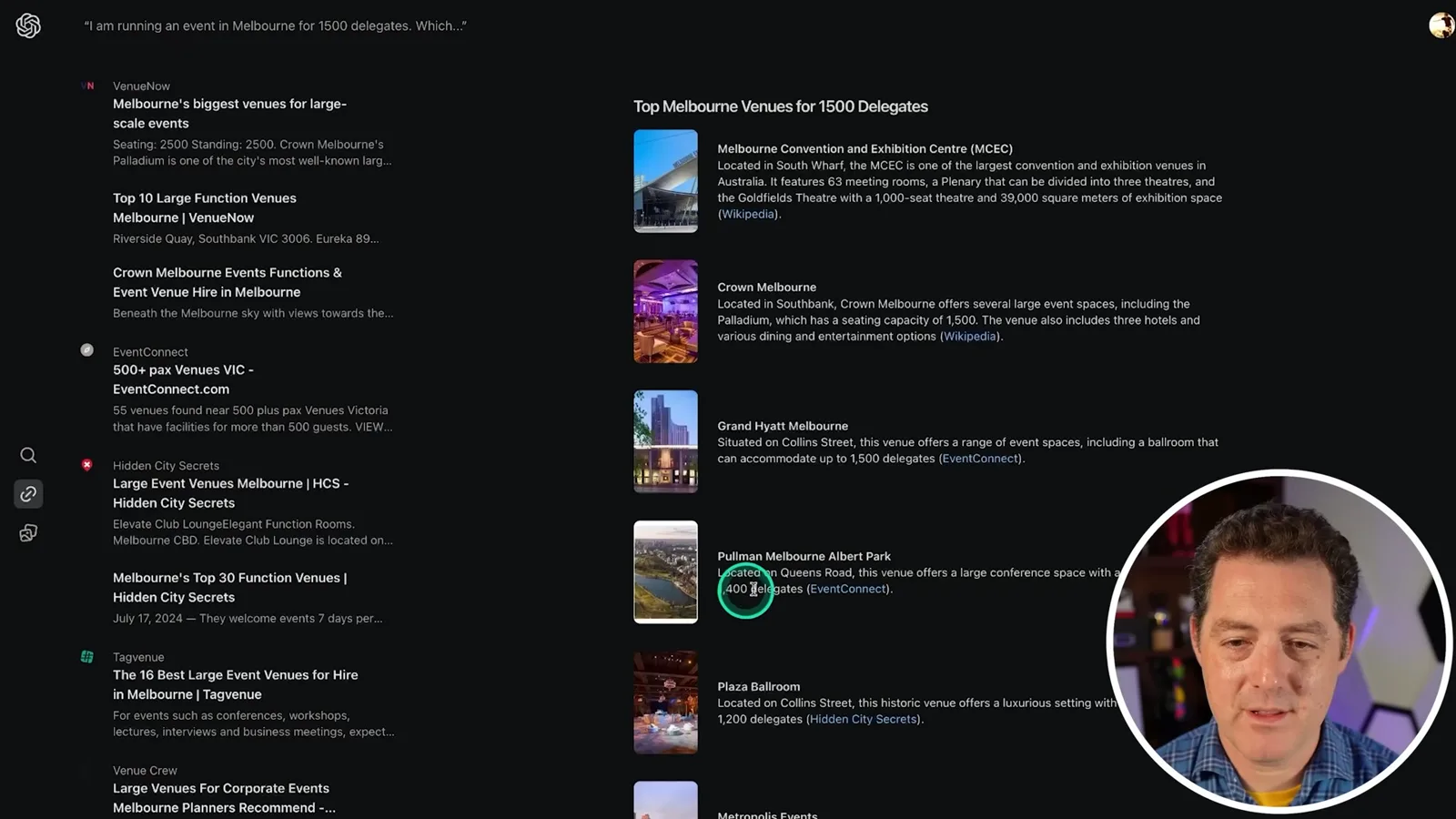This screenshot has width=1456, height=819.
Task: Open 'The 16 Best Large Event Venues' result
Action: tap(236, 684)
